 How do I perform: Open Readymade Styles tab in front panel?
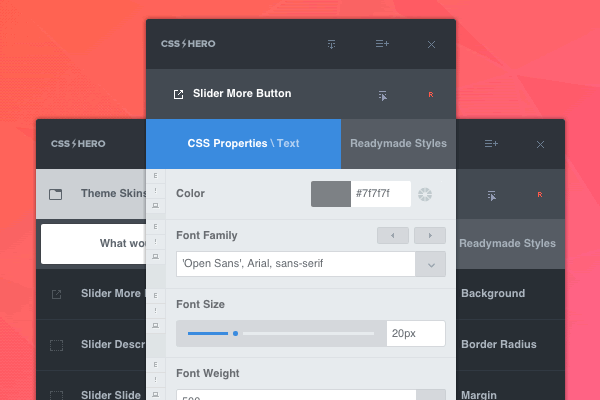pyautogui.click(x=398, y=144)
